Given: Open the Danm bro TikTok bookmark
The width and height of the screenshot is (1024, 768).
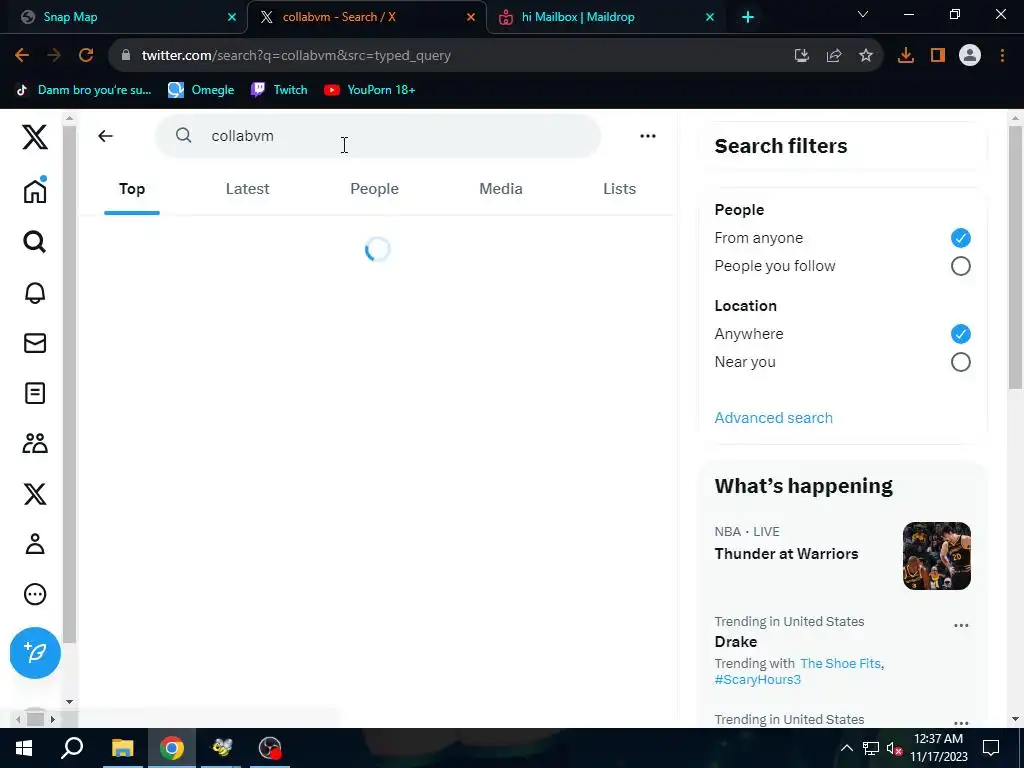Looking at the screenshot, I should 83,89.
